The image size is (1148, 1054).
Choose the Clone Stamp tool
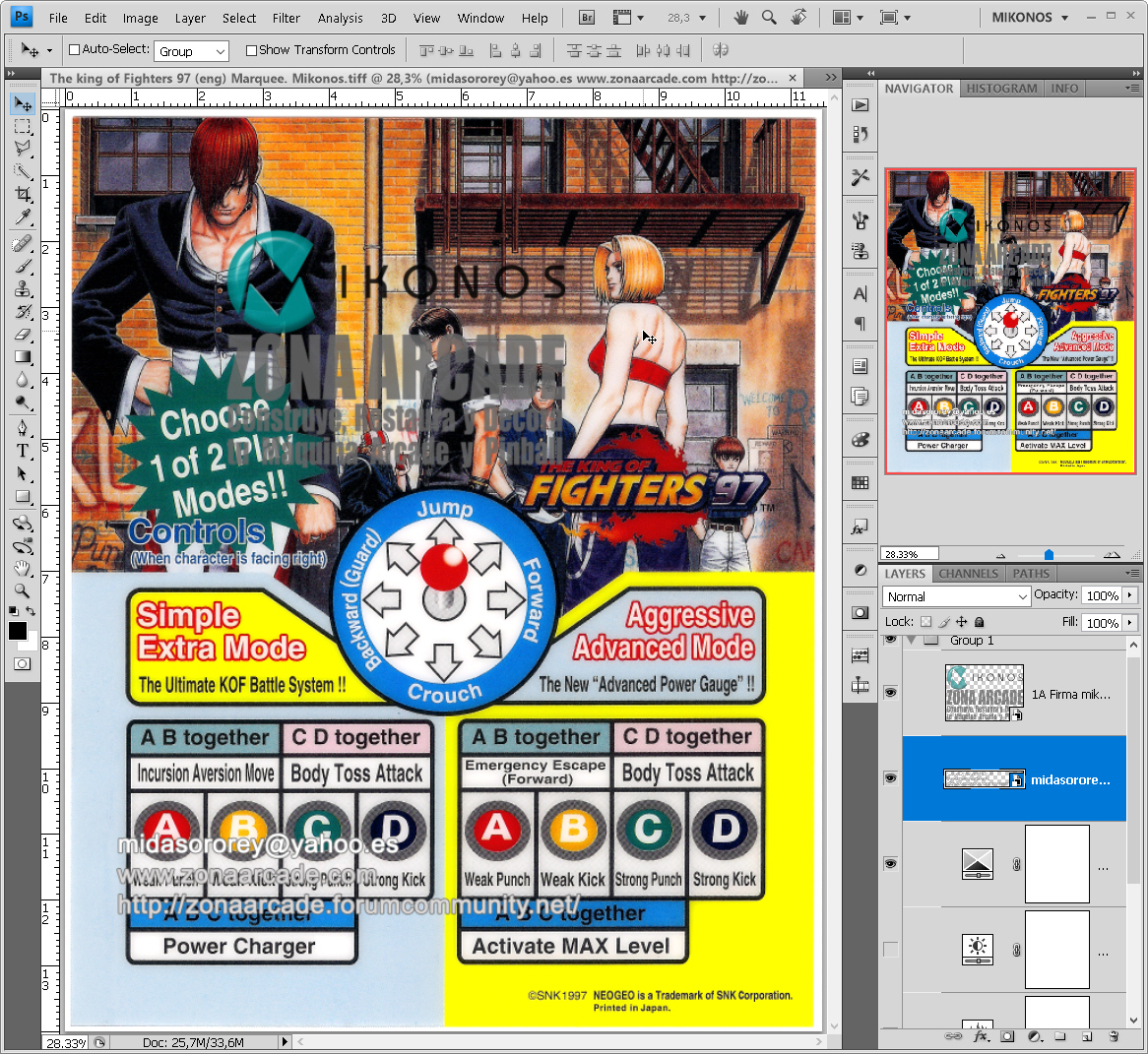tap(23, 289)
